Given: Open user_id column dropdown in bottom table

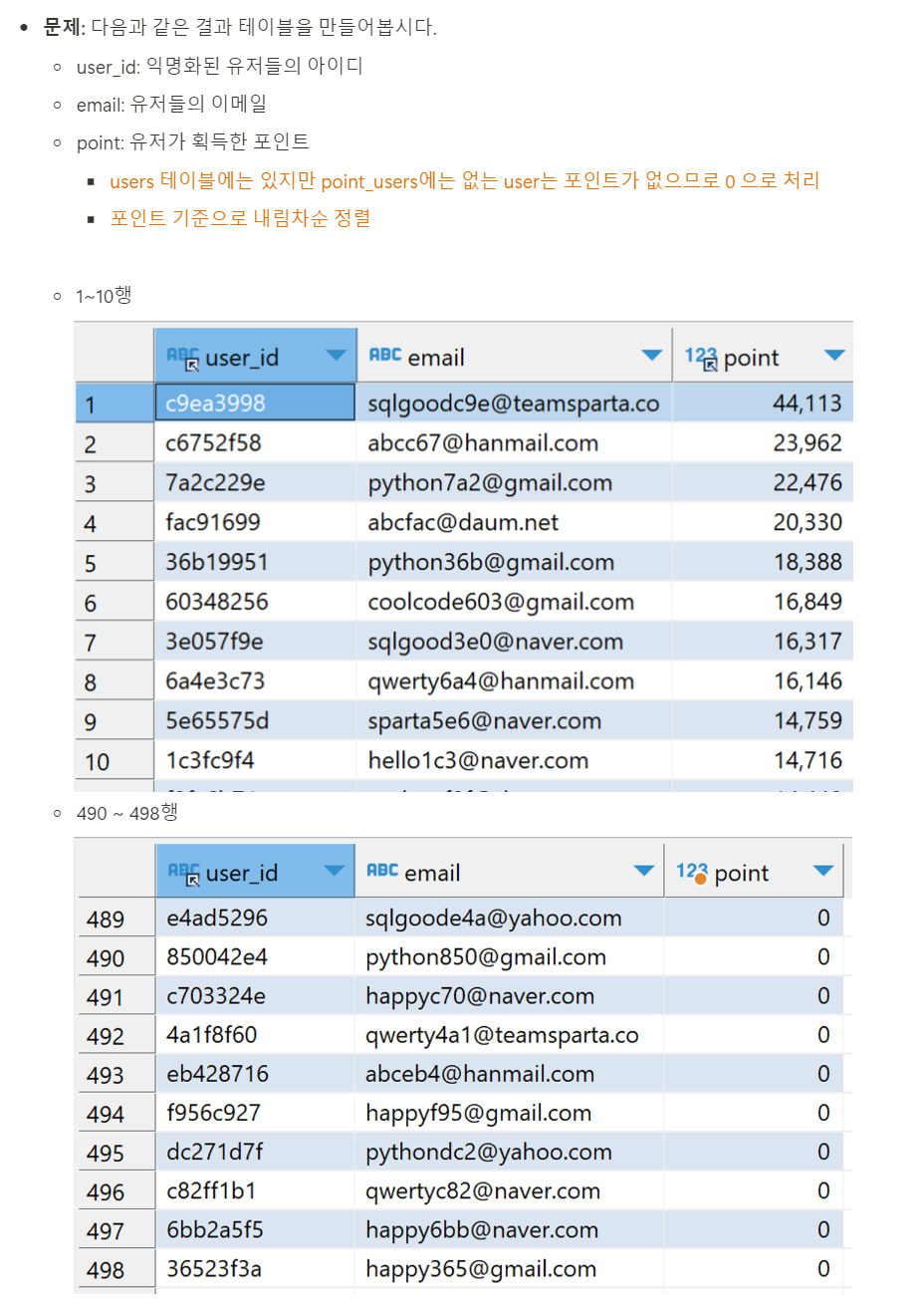Looking at the screenshot, I should pyautogui.click(x=335, y=872).
